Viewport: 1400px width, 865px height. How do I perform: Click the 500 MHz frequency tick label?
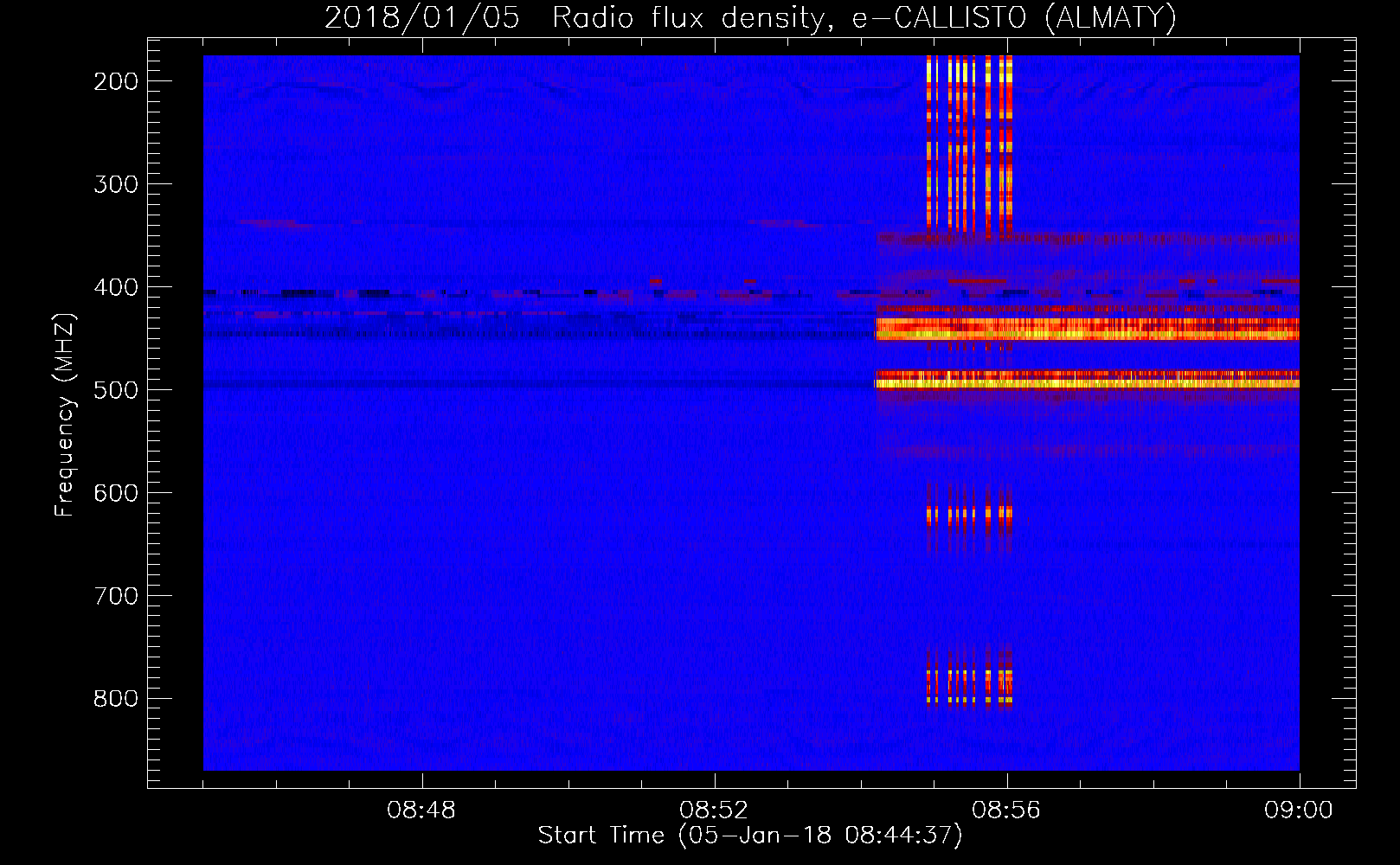click(116, 390)
